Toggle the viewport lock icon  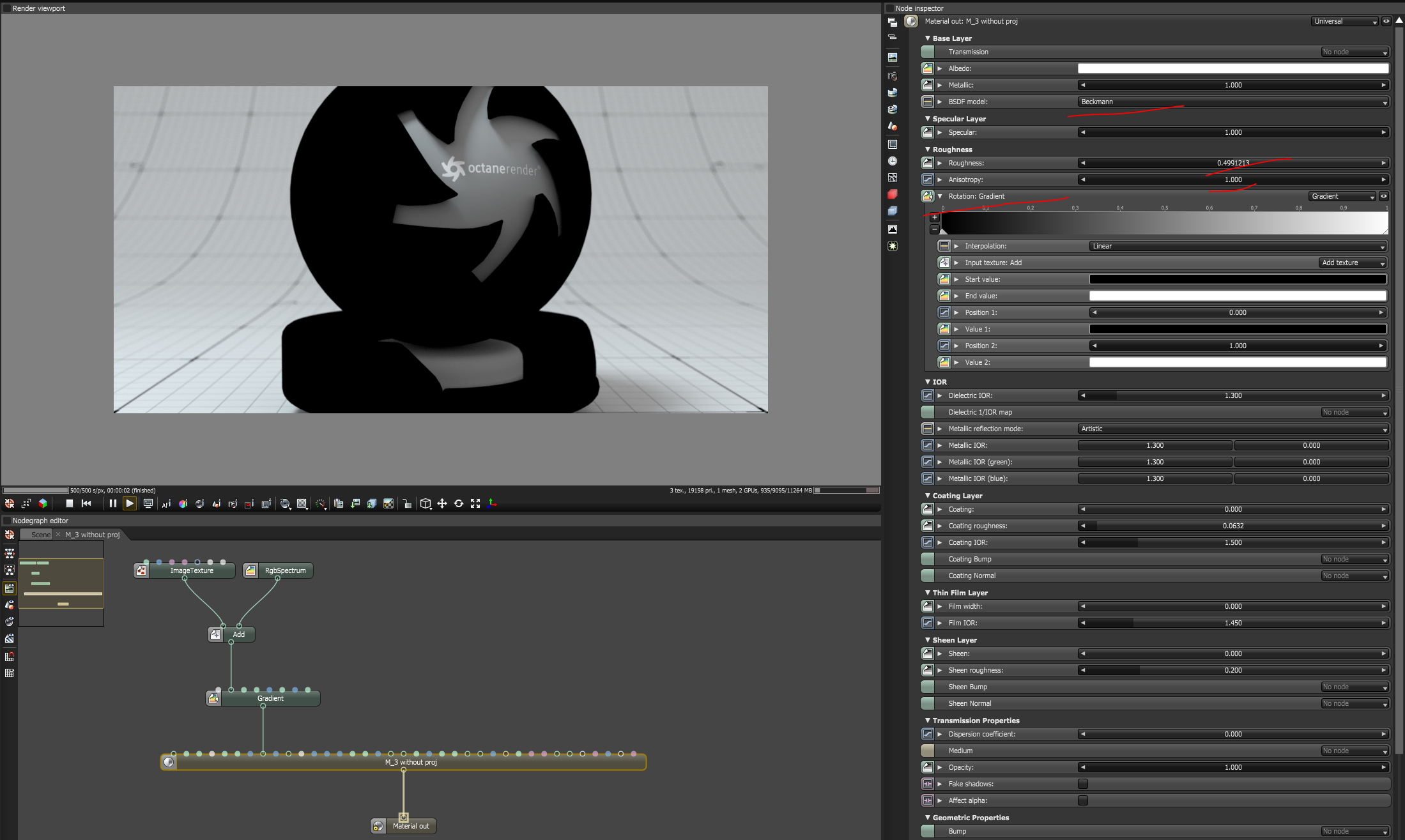(x=406, y=504)
